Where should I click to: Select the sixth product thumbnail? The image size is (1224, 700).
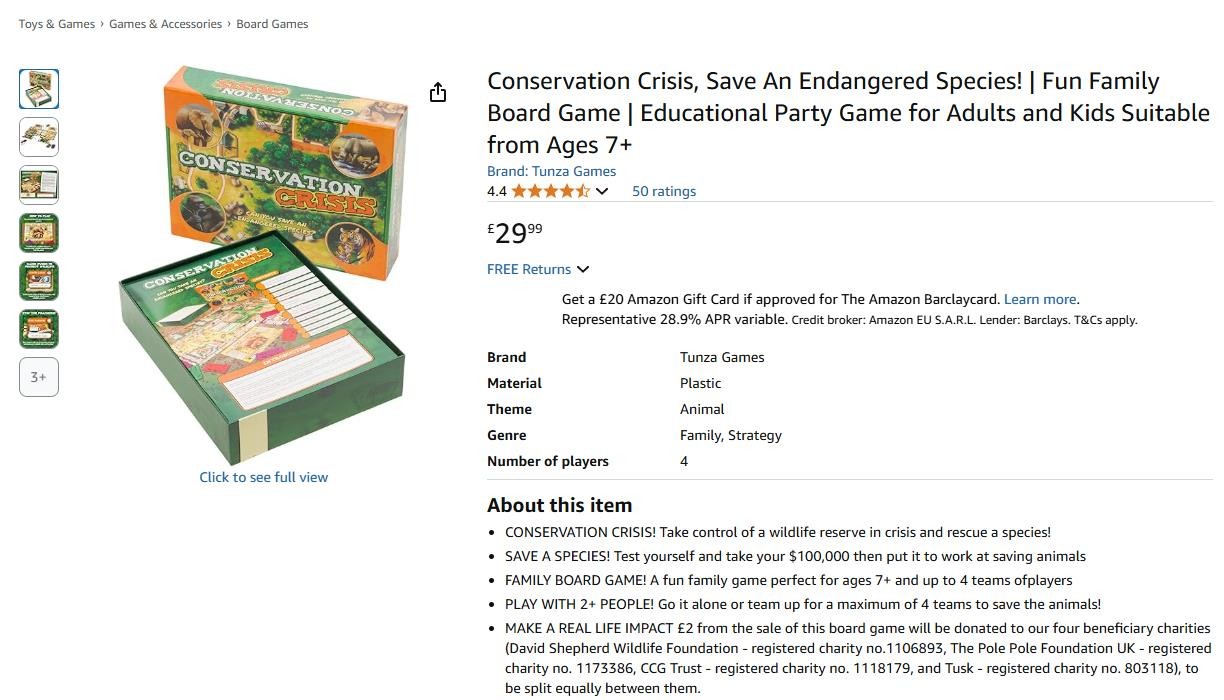coord(39,329)
